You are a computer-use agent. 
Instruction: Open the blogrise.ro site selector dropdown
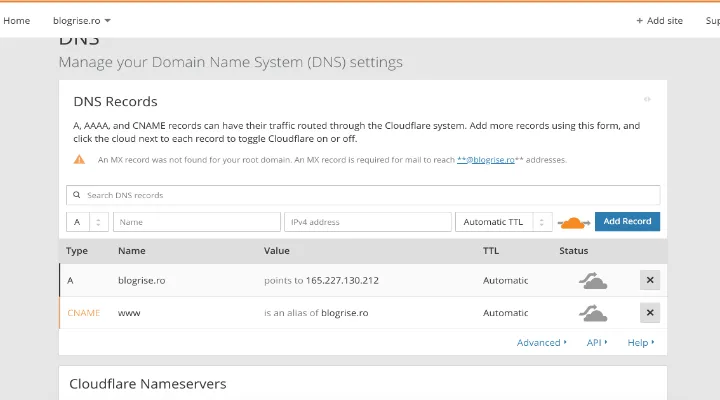point(82,21)
